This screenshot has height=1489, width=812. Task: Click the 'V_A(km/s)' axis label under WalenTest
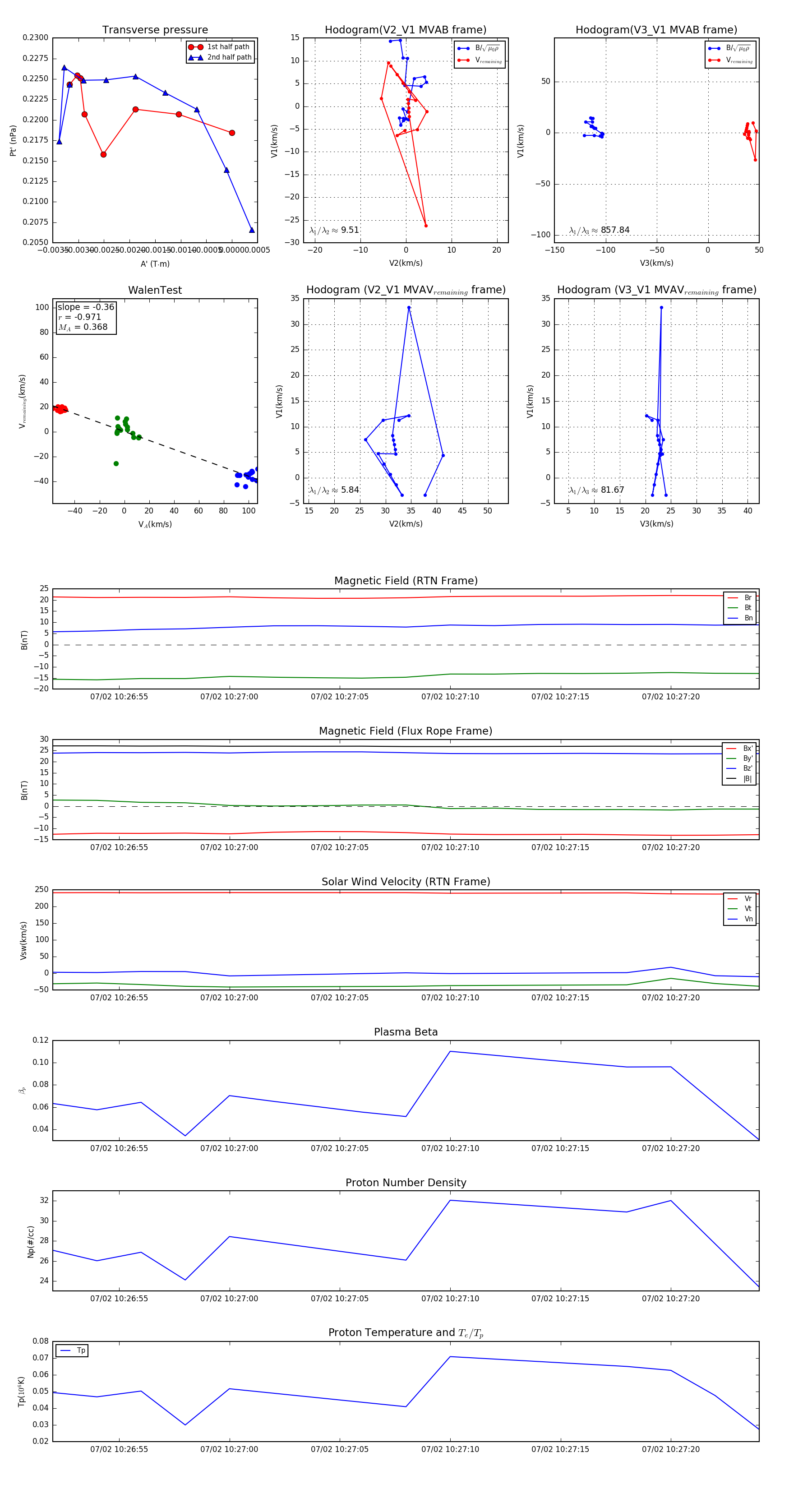point(155,524)
